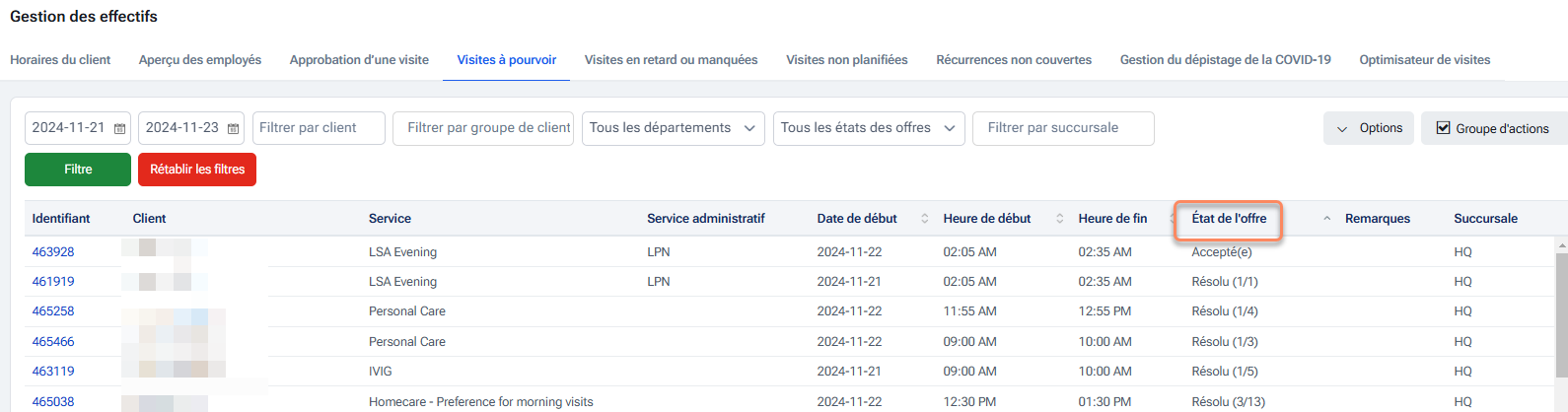This screenshot has height=412, width=1568.
Task: Click the red Rétablir les filtres button
Action: [x=197, y=170]
